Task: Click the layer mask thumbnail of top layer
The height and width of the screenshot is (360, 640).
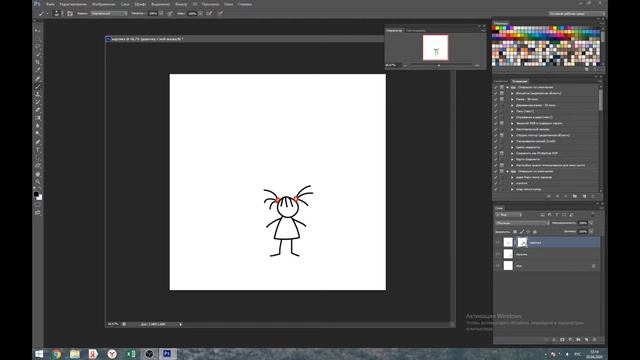Action: [522, 242]
